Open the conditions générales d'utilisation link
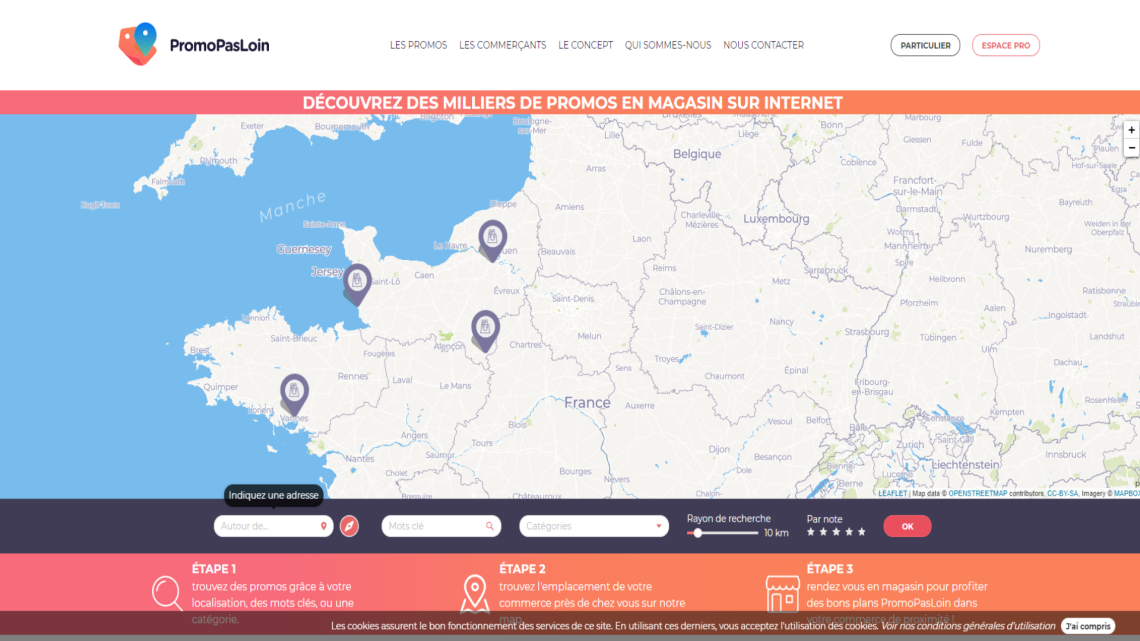Viewport: 1140px width, 641px height. (968, 626)
